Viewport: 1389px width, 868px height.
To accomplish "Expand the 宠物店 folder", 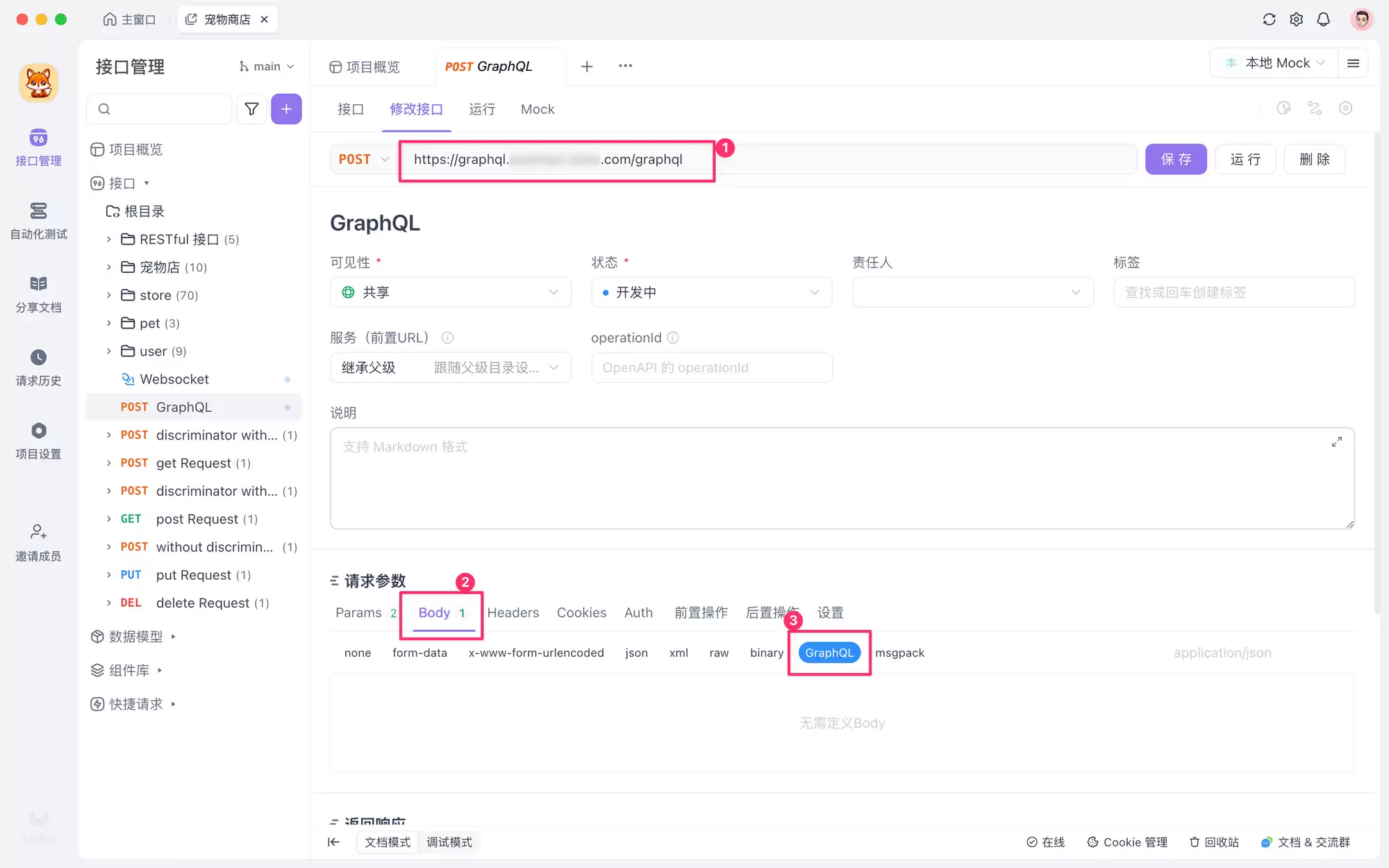I will tap(108, 267).
